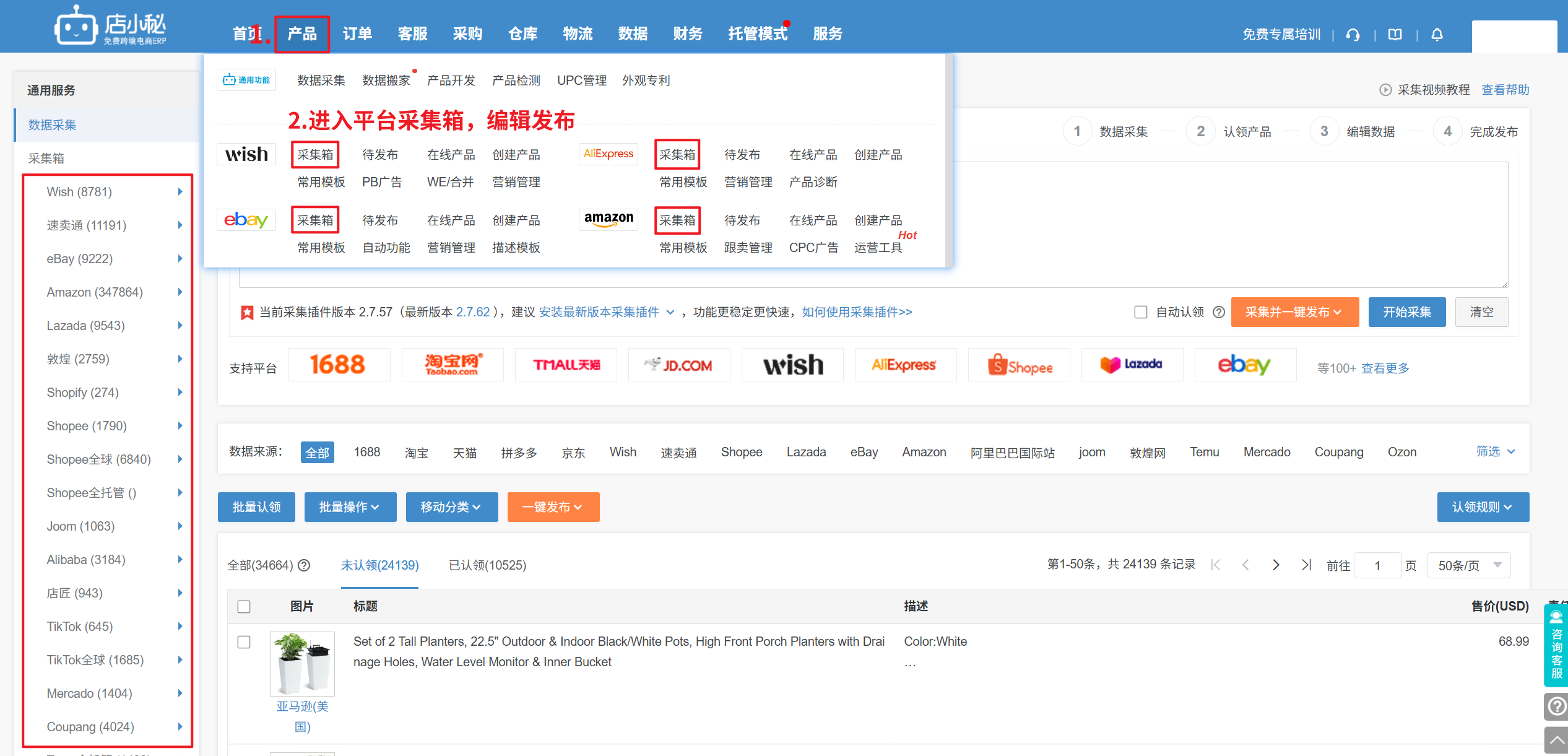Click the scroll-to-top arrow icon
Image resolution: width=1568 pixels, height=756 pixels.
pyautogui.click(x=1556, y=741)
